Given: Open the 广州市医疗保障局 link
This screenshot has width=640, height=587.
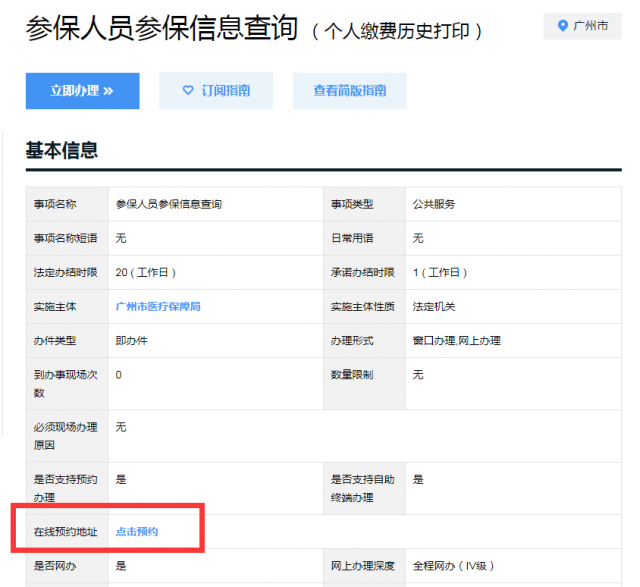Looking at the screenshot, I should (158, 307).
